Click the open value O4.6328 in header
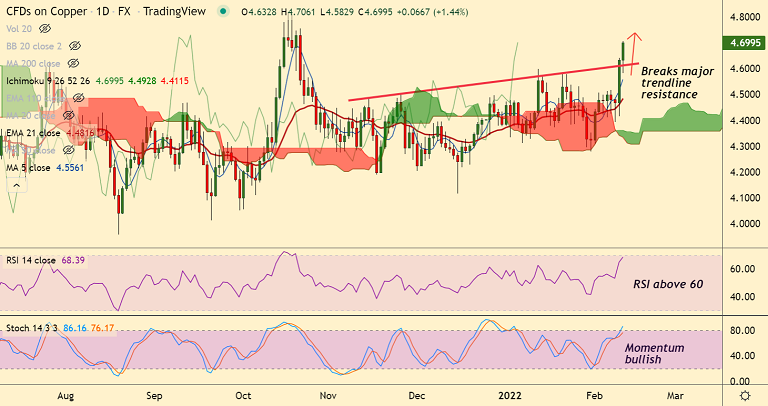Viewport: 768px width, 406px height. tap(259, 12)
